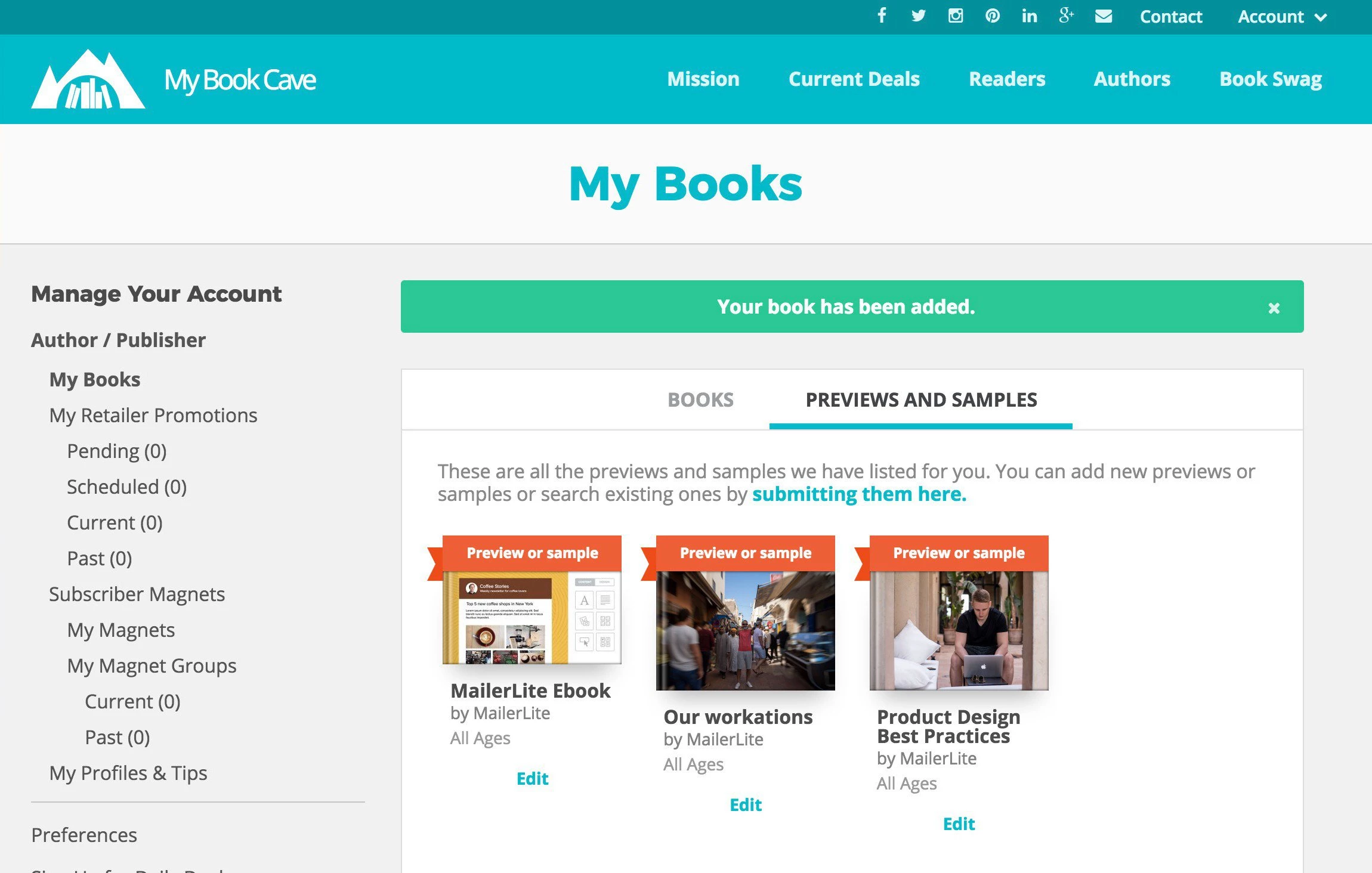Click the My Book Cave mountain logo
The height and width of the screenshot is (873, 1372).
(x=88, y=79)
